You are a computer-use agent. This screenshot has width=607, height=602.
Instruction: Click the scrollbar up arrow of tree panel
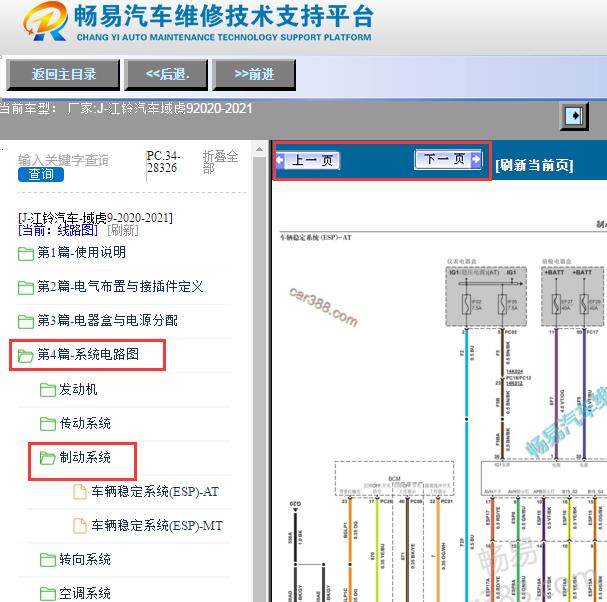point(259,149)
